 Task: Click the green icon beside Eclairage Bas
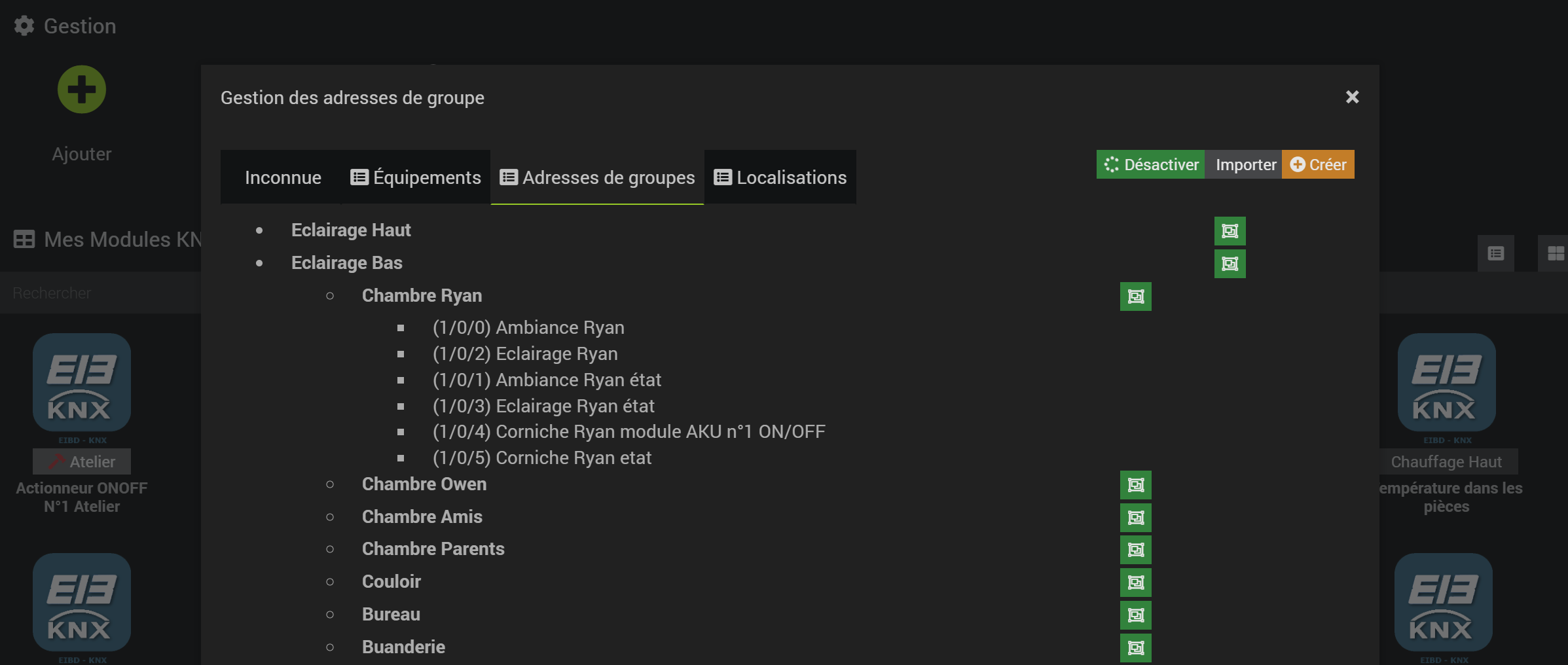(x=1230, y=264)
